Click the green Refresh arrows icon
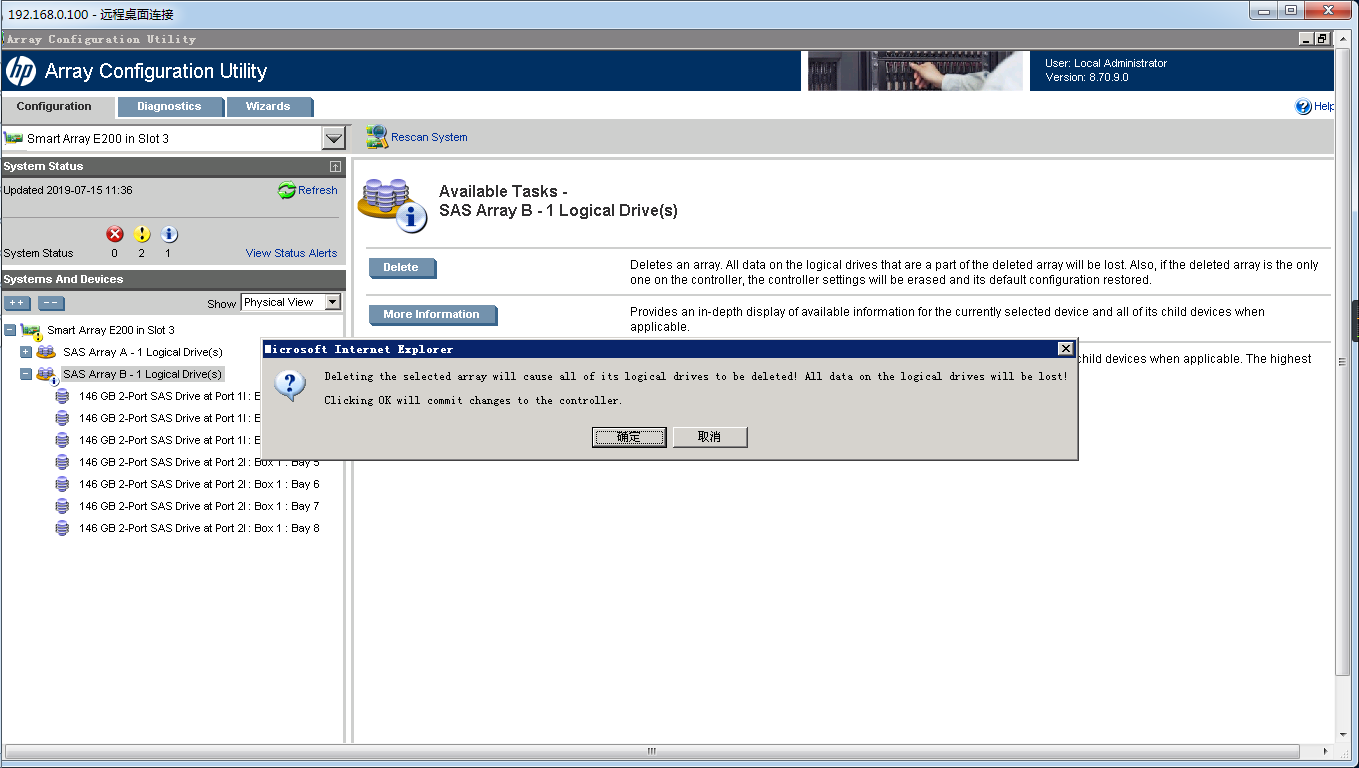1359x768 pixels. click(287, 191)
